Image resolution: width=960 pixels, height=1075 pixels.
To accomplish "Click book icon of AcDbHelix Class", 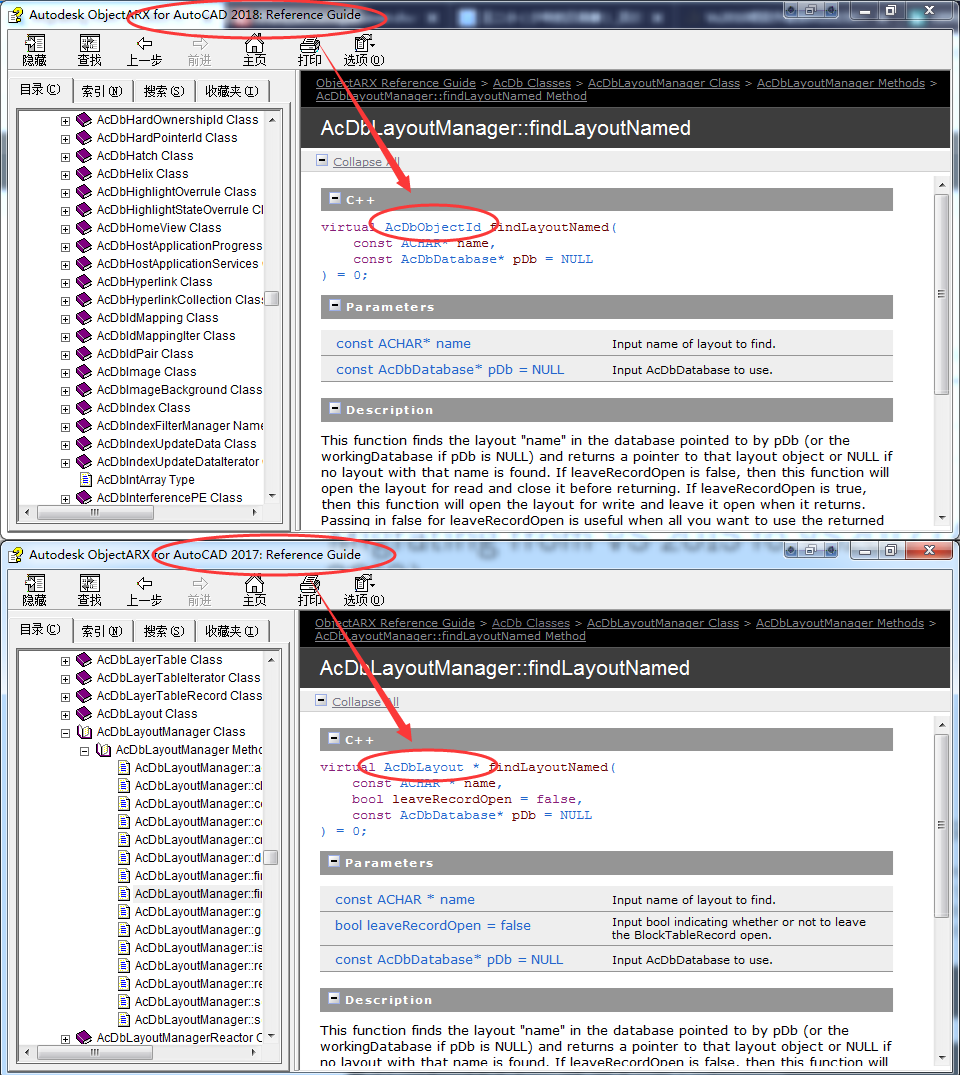I will coord(84,173).
